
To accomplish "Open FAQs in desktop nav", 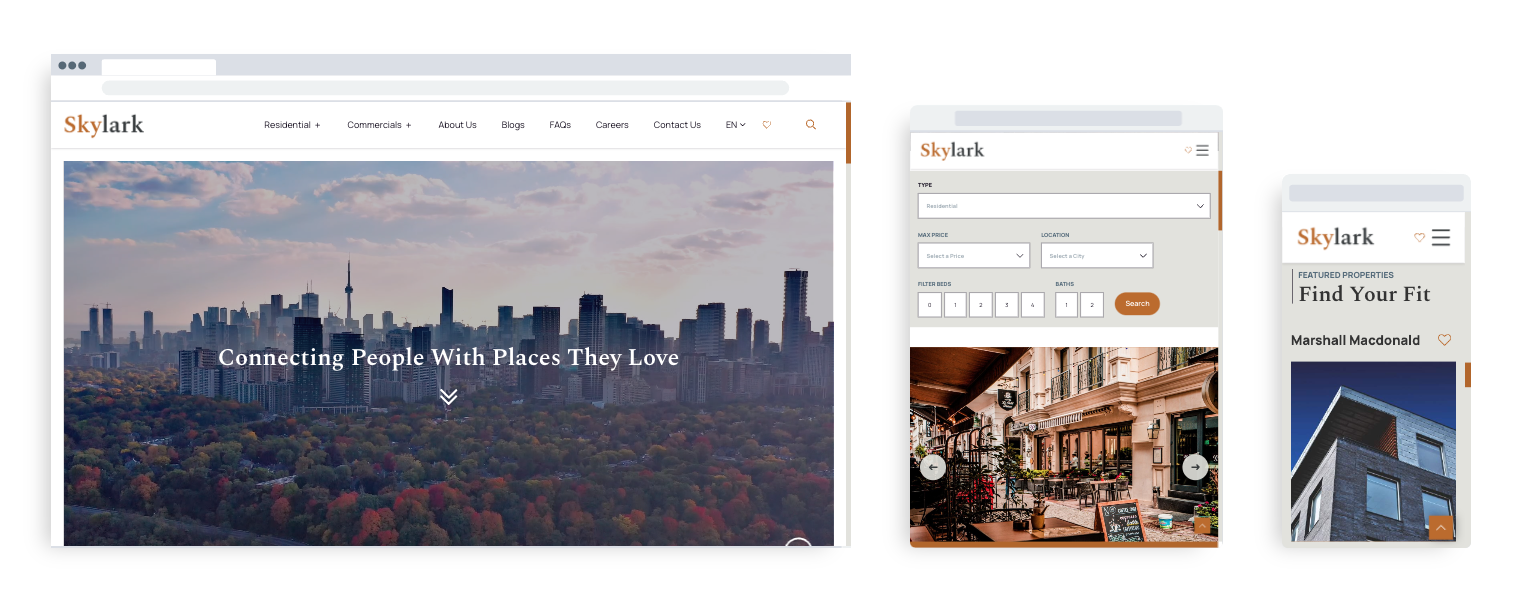I will pyautogui.click(x=560, y=125).
